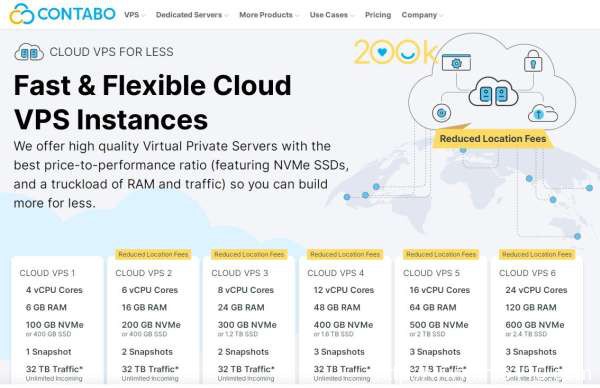Viewport: 600px width, 388px height.
Task: Click the Contabo cloud logo icon
Action: (x=22, y=14)
